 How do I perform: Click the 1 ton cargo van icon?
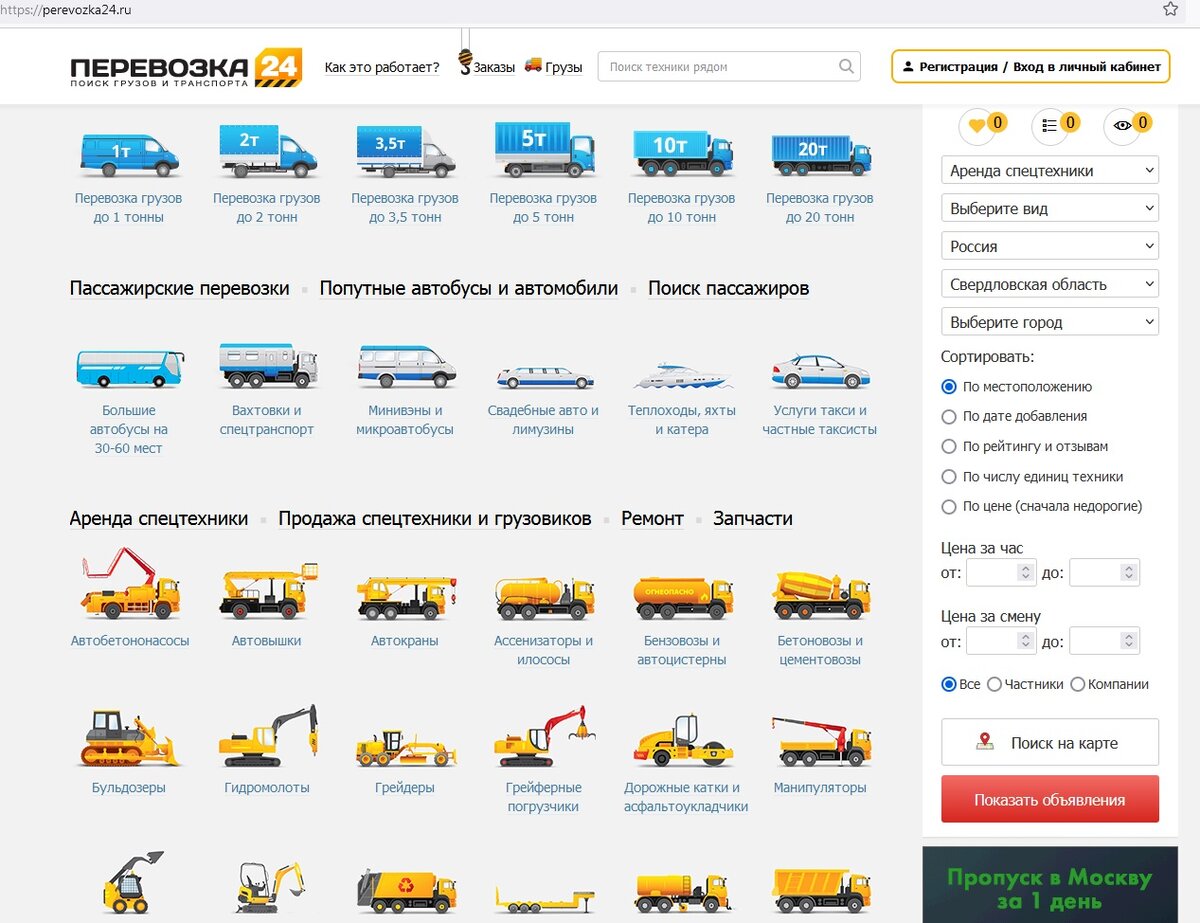pyautogui.click(x=129, y=154)
